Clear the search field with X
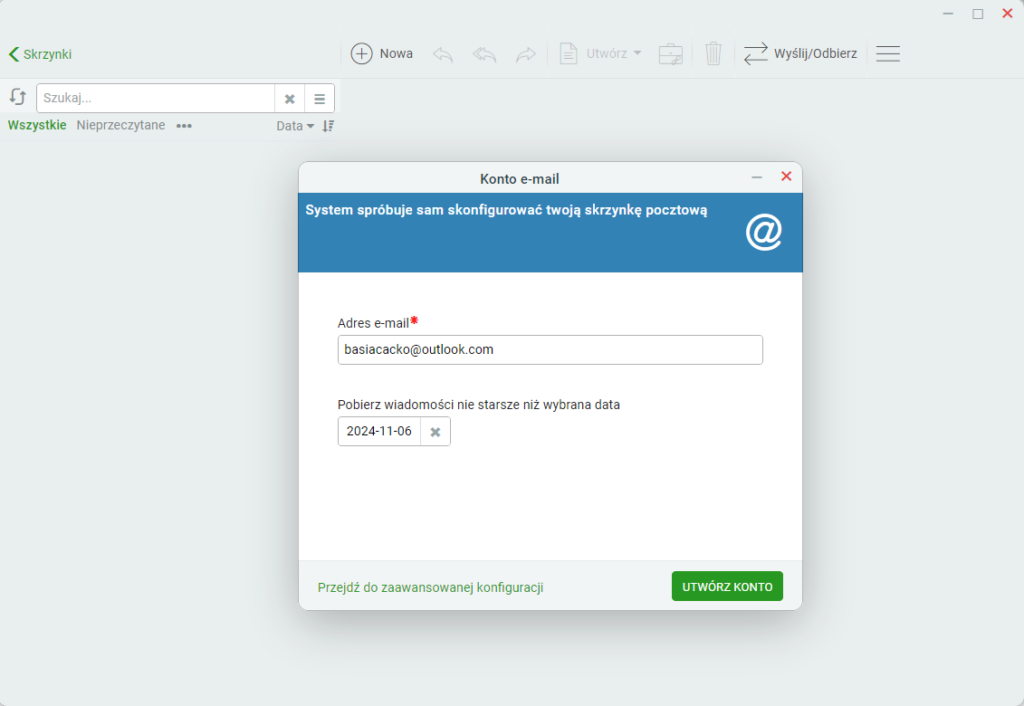Screen dimensions: 1024x706 289,99
